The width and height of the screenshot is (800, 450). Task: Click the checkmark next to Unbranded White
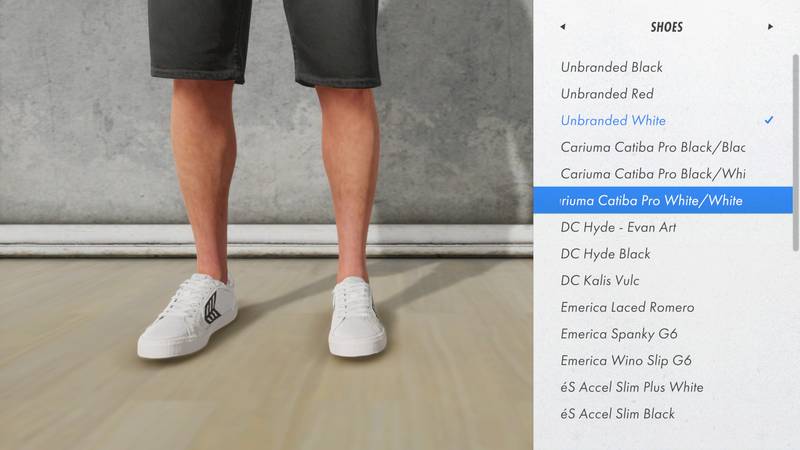[768, 120]
